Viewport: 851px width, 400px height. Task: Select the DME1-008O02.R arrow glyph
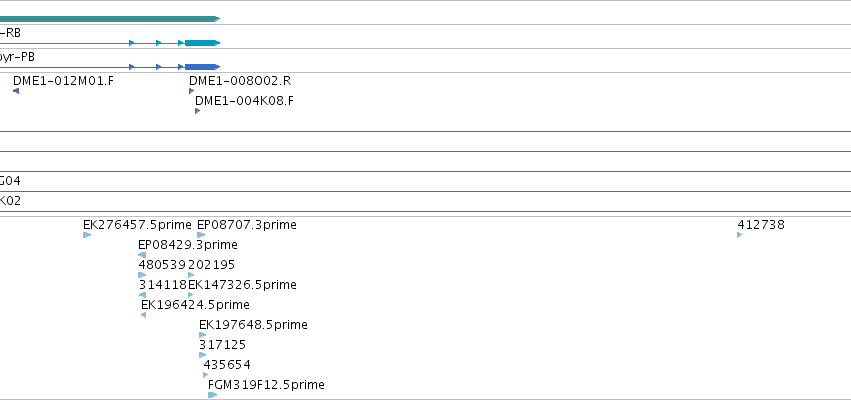click(192, 91)
